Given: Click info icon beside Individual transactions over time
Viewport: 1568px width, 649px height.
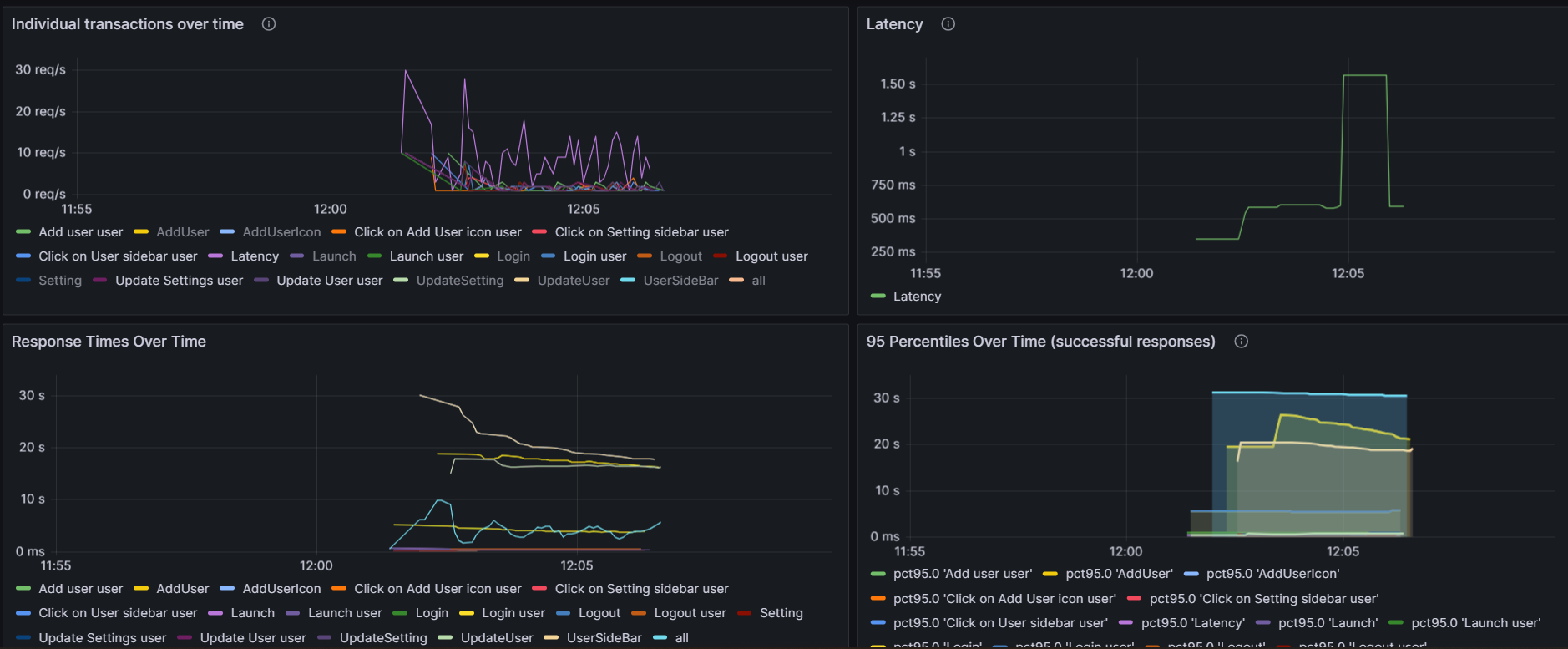Looking at the screenshot, I should (269, 24).
